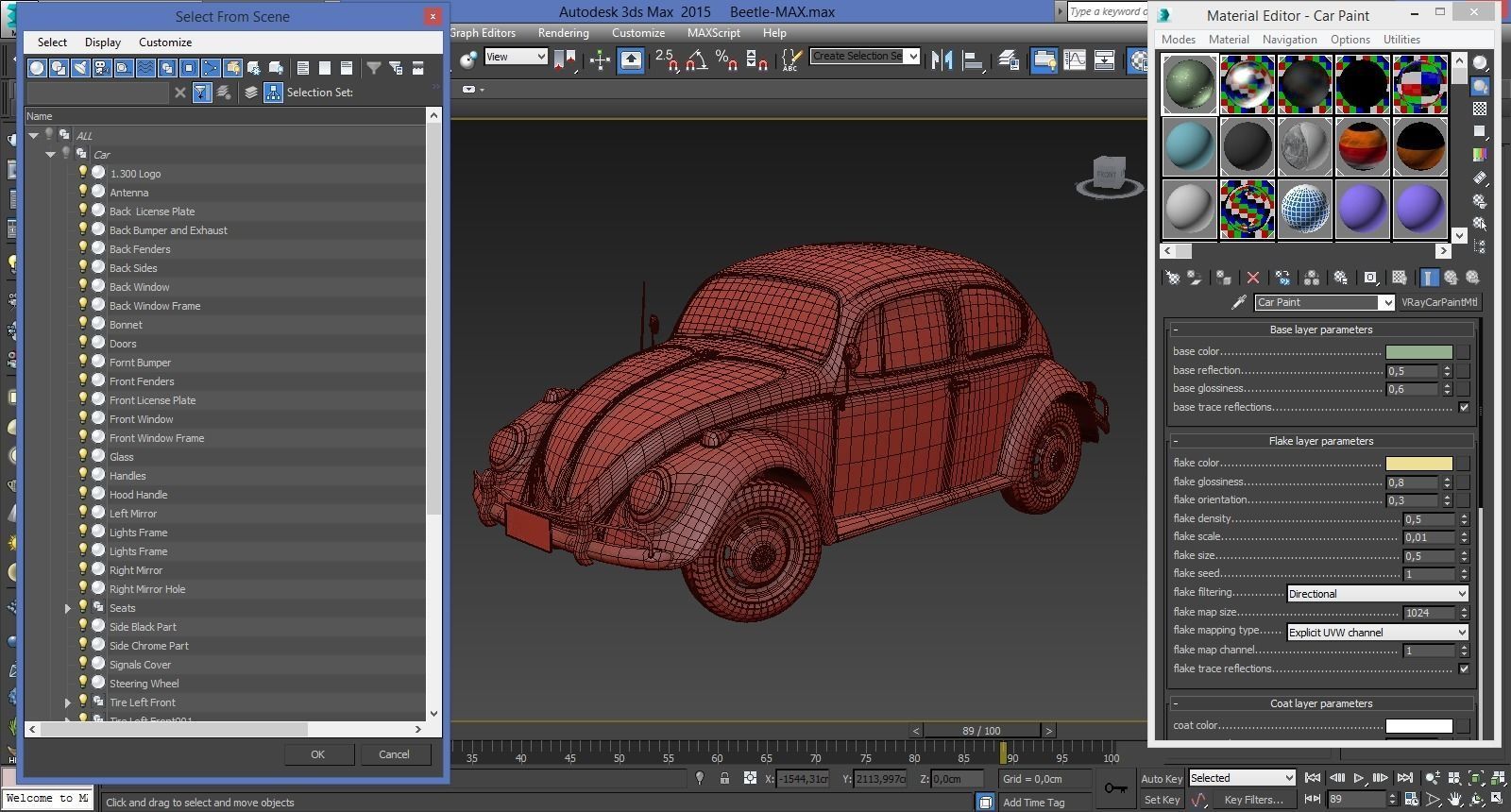This screenshot has width=1511, height=812.
Task: Open the Curve Editor icon in main toolbar
Action: (1075, 60)
